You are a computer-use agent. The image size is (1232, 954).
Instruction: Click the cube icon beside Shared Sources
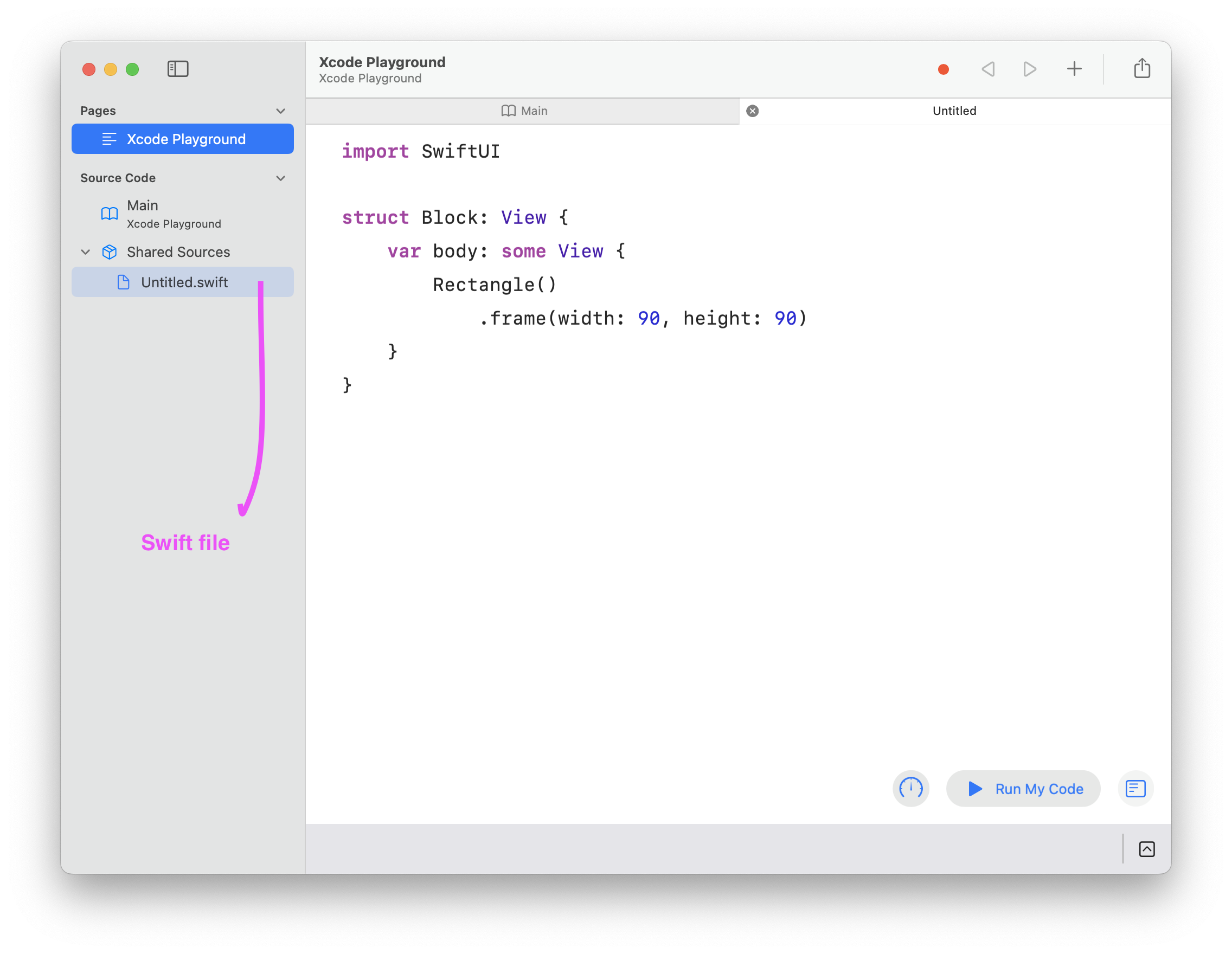[x=110, y=252]
